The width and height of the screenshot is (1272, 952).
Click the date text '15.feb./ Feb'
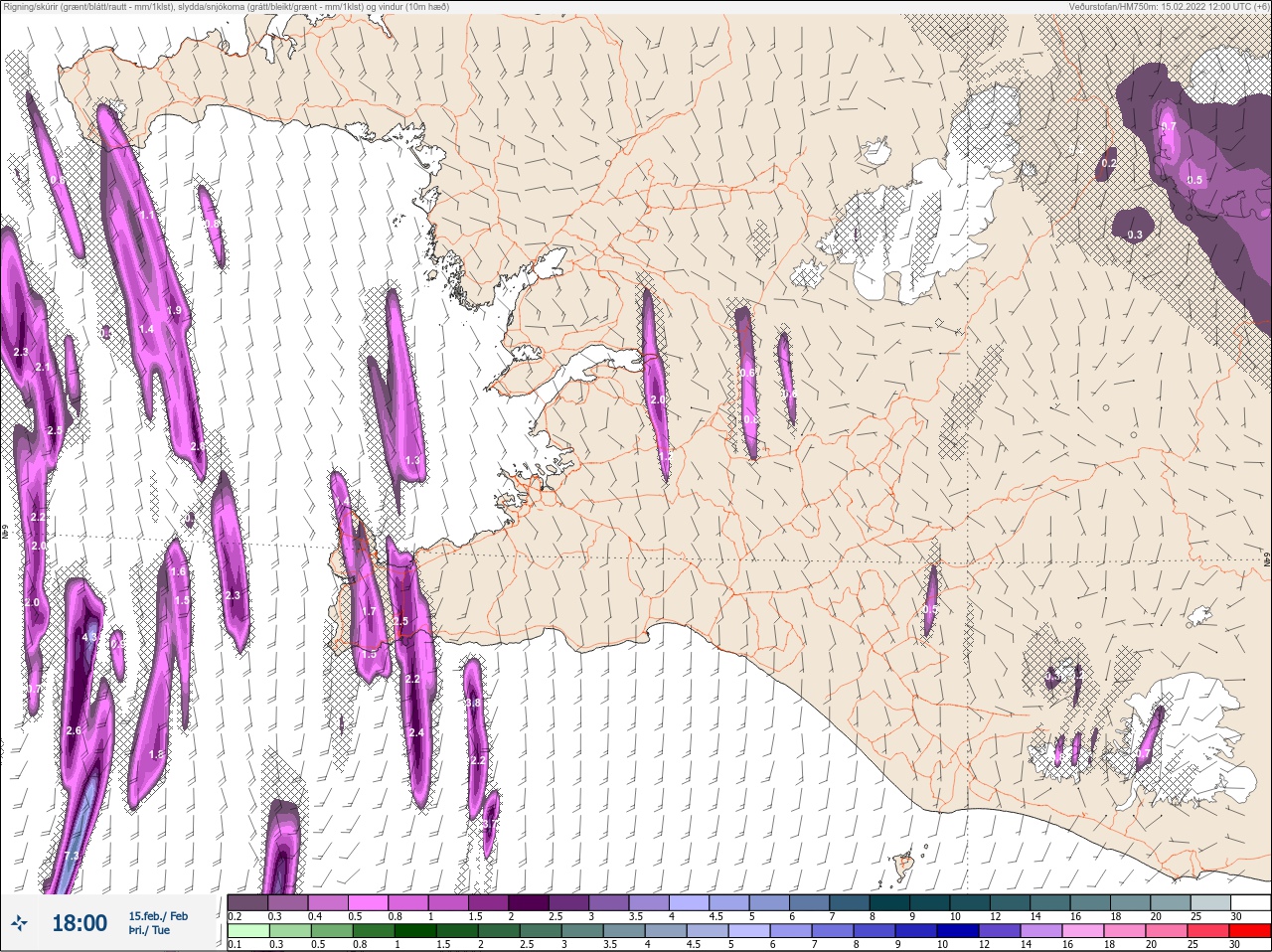pos(158,915)
